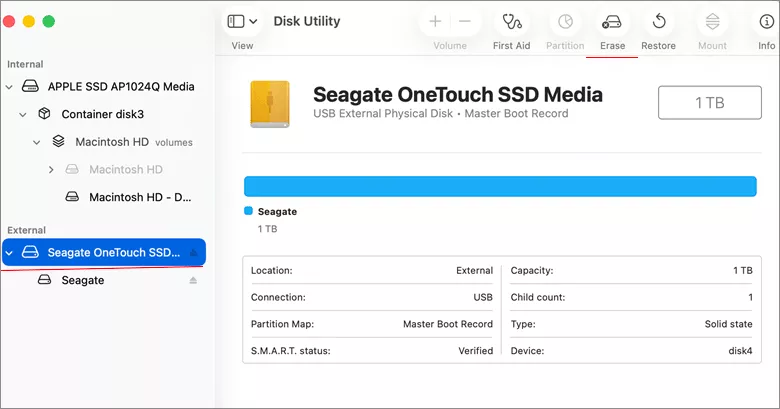780x409 pixels.
Task: Eject the Seagate volume
Action: [193, 281]
